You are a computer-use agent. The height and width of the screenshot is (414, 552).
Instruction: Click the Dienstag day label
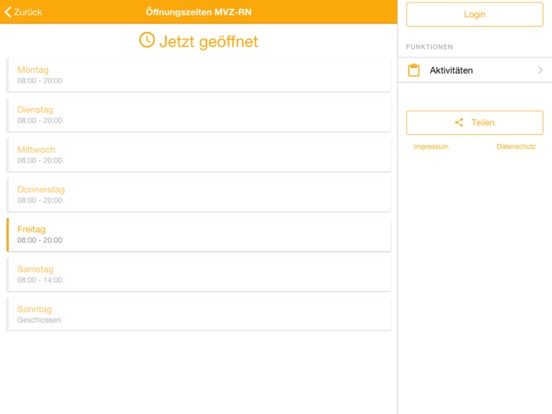click(35, 109)
